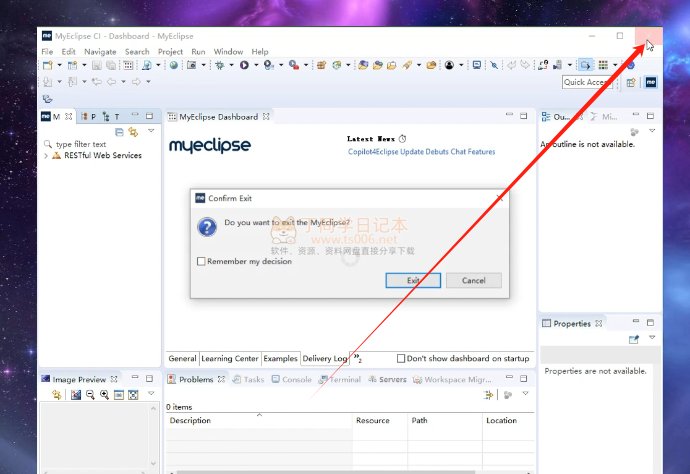Switch to the Servers view tab
The width and height of the screenshot is (690, 474).
(392, 380)
